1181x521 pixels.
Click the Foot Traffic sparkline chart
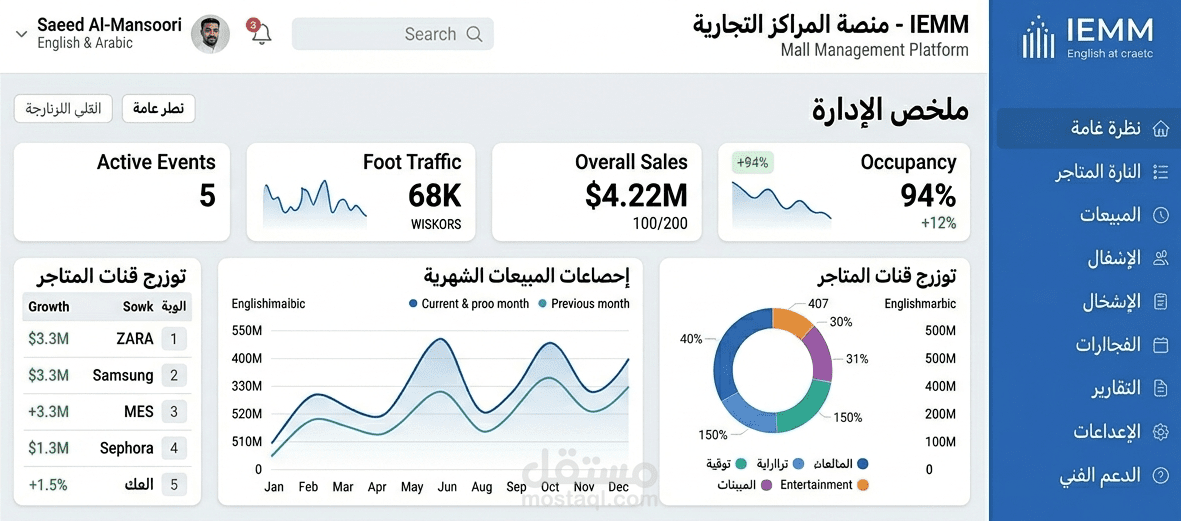314,204
